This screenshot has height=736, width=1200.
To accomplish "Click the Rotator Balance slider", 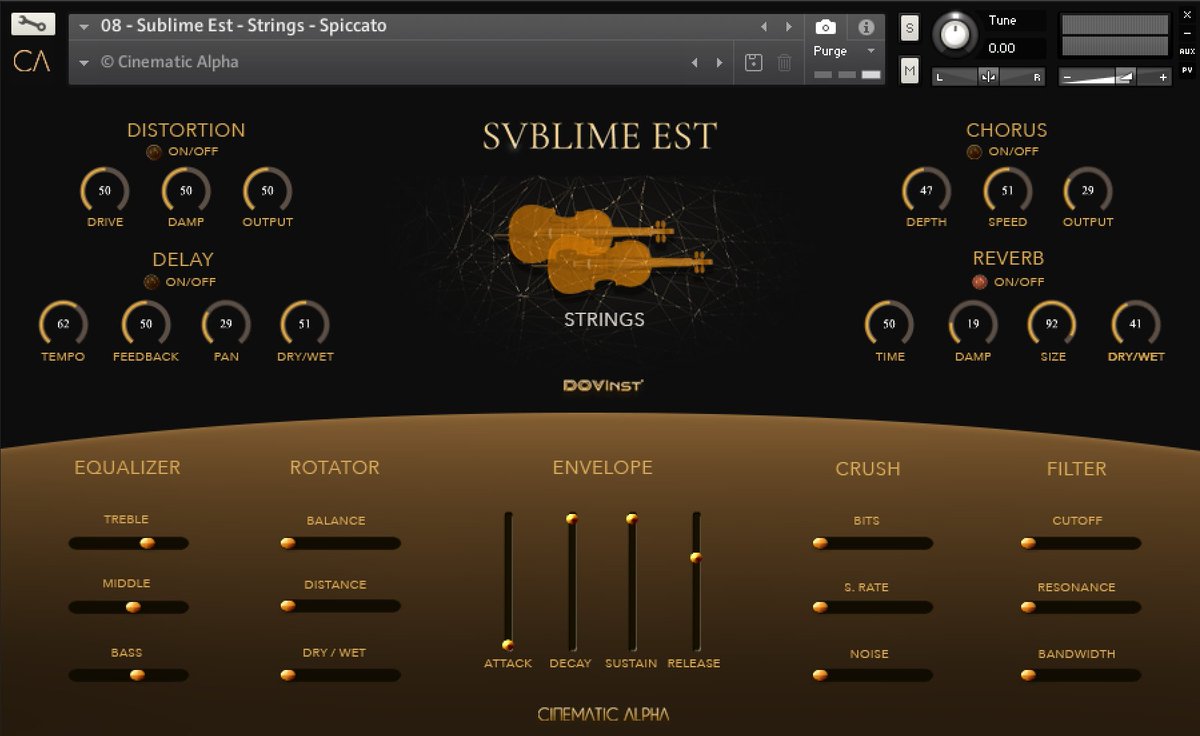I will coord(340,543).
